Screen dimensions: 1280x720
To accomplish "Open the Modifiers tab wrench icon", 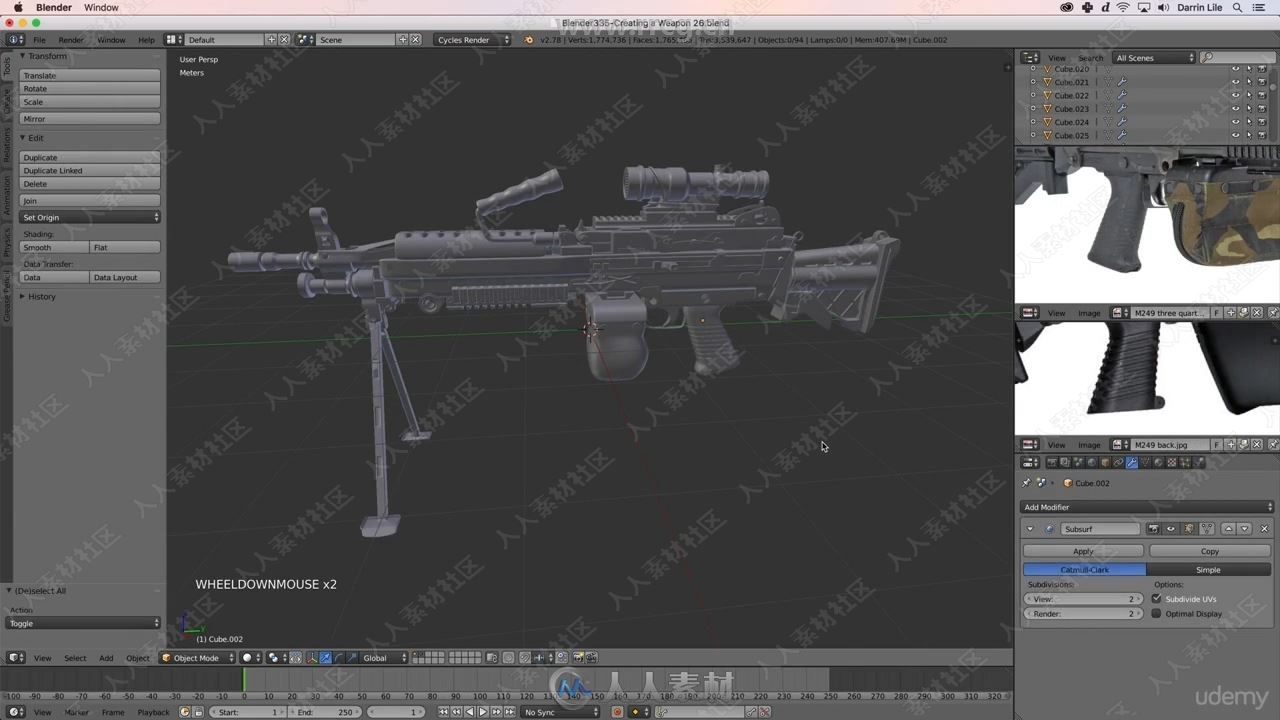I will pos(1131,462).
